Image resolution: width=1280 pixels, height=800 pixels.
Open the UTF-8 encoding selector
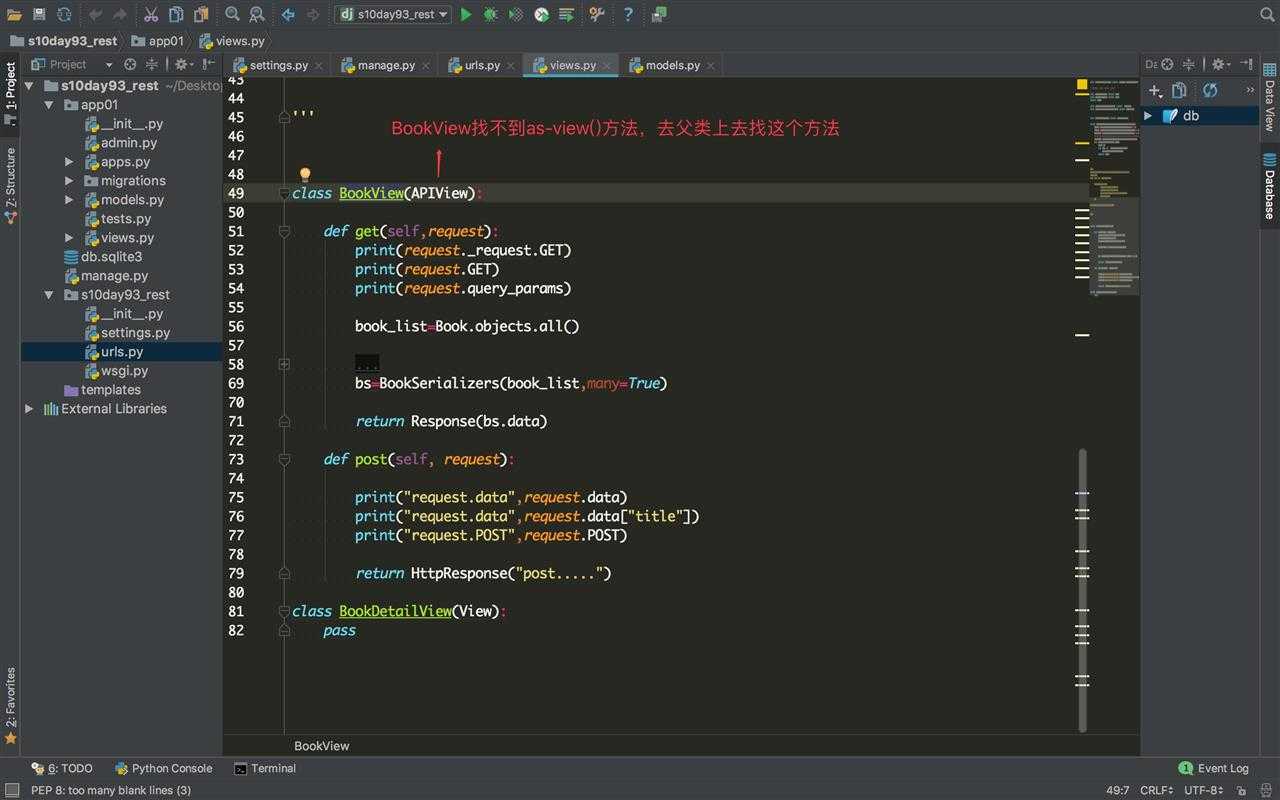(1203, 790)
